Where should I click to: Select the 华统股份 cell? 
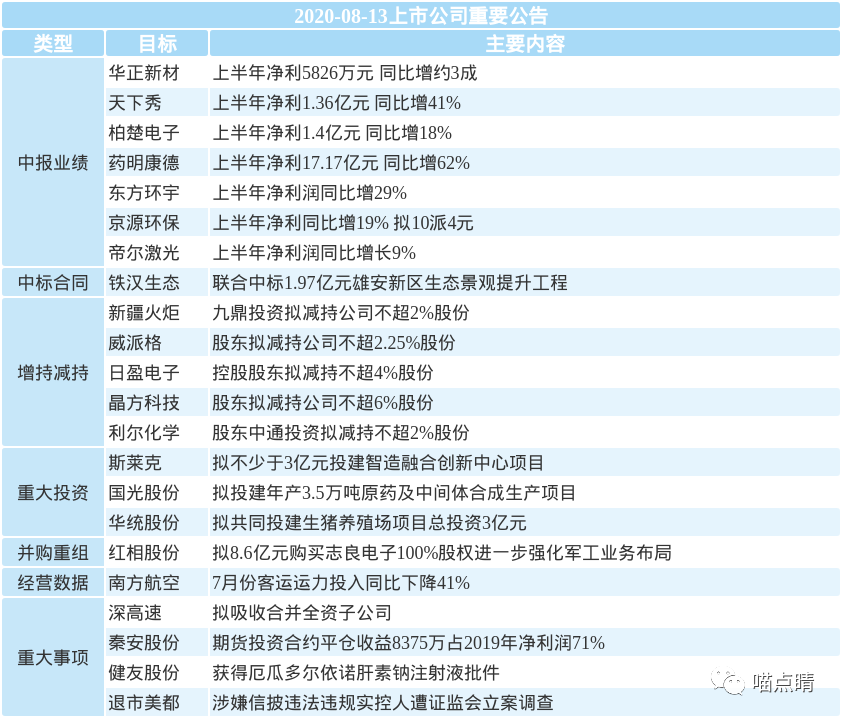[157, 523]
